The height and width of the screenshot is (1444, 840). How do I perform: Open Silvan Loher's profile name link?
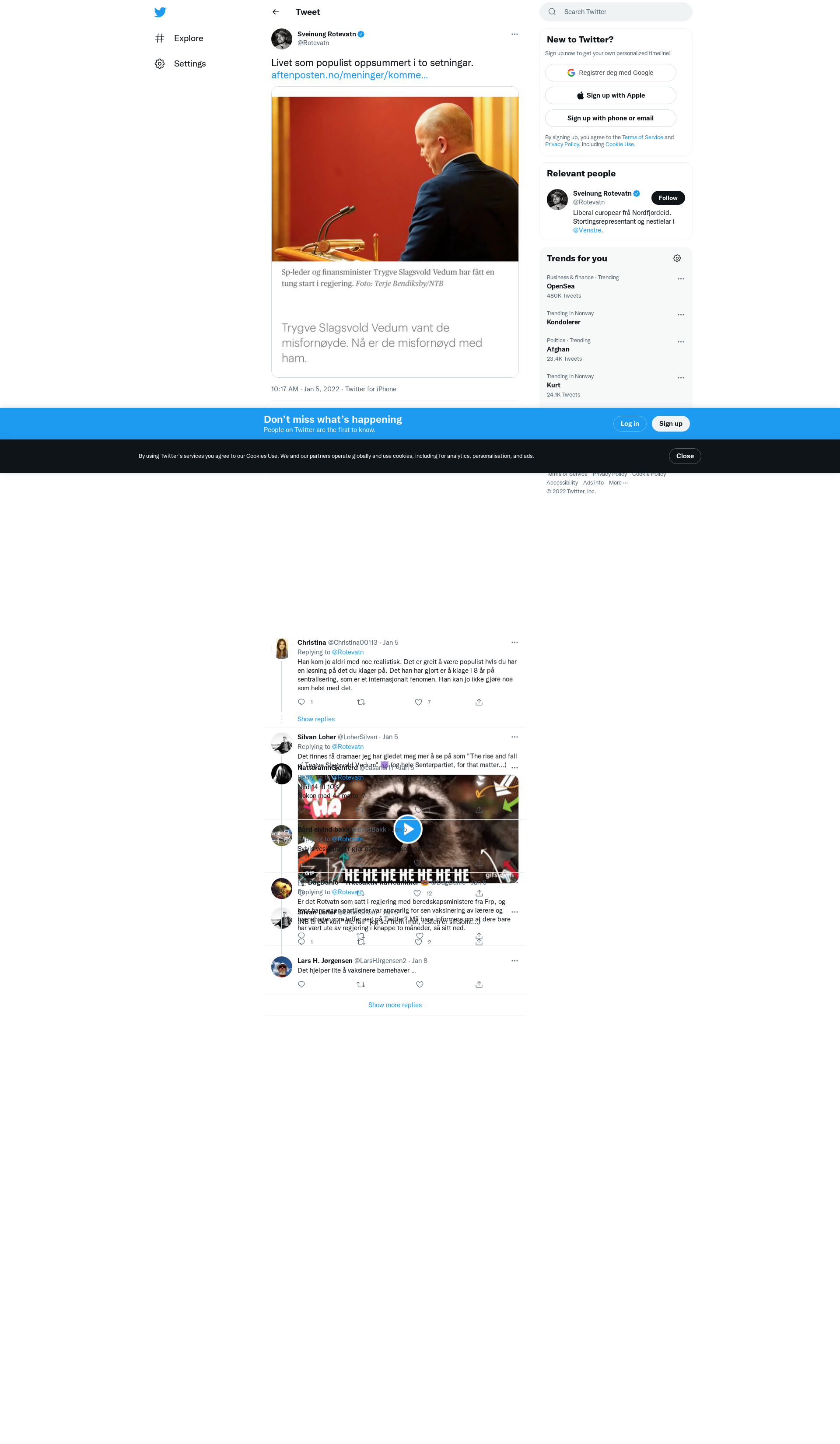pos(317,738)
